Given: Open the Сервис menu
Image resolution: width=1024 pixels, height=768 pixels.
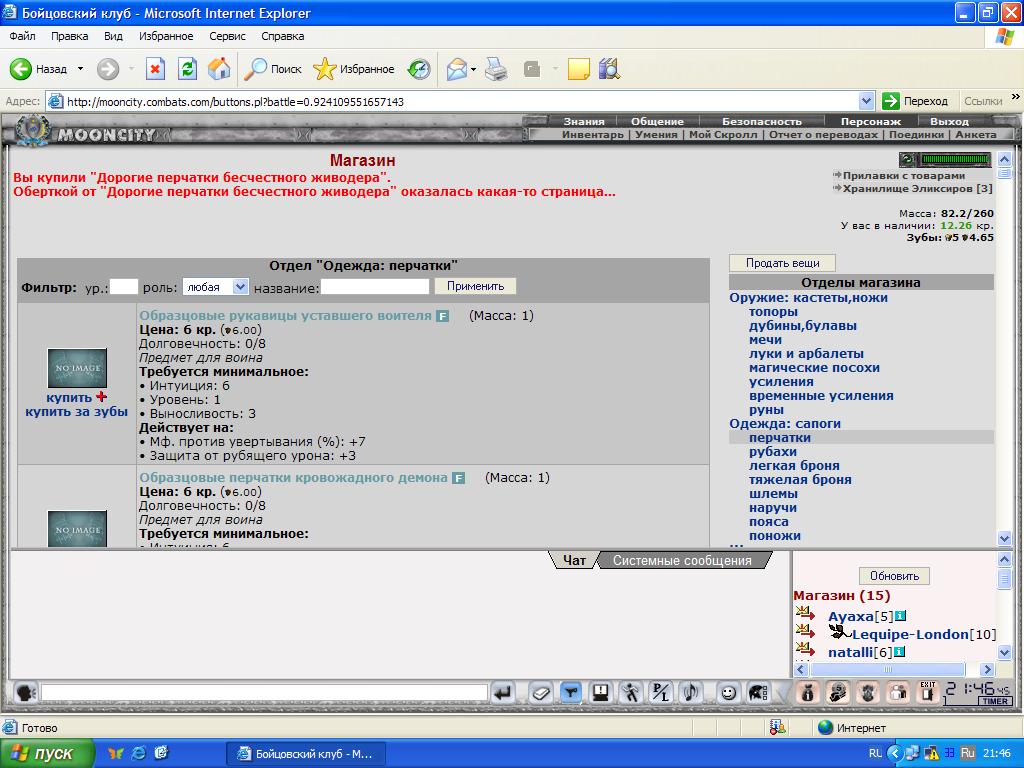Looking at the screenshot, I should (227, 37).
